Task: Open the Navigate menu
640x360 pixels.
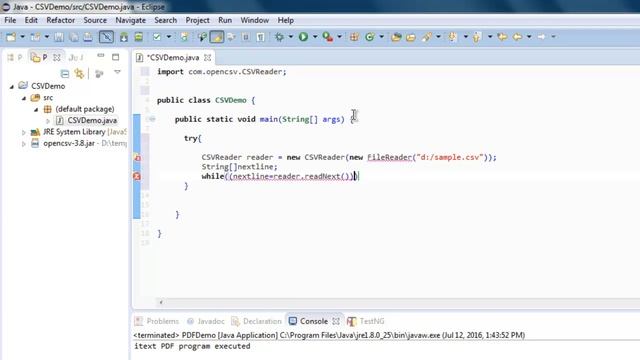Action: coord(131,20)
